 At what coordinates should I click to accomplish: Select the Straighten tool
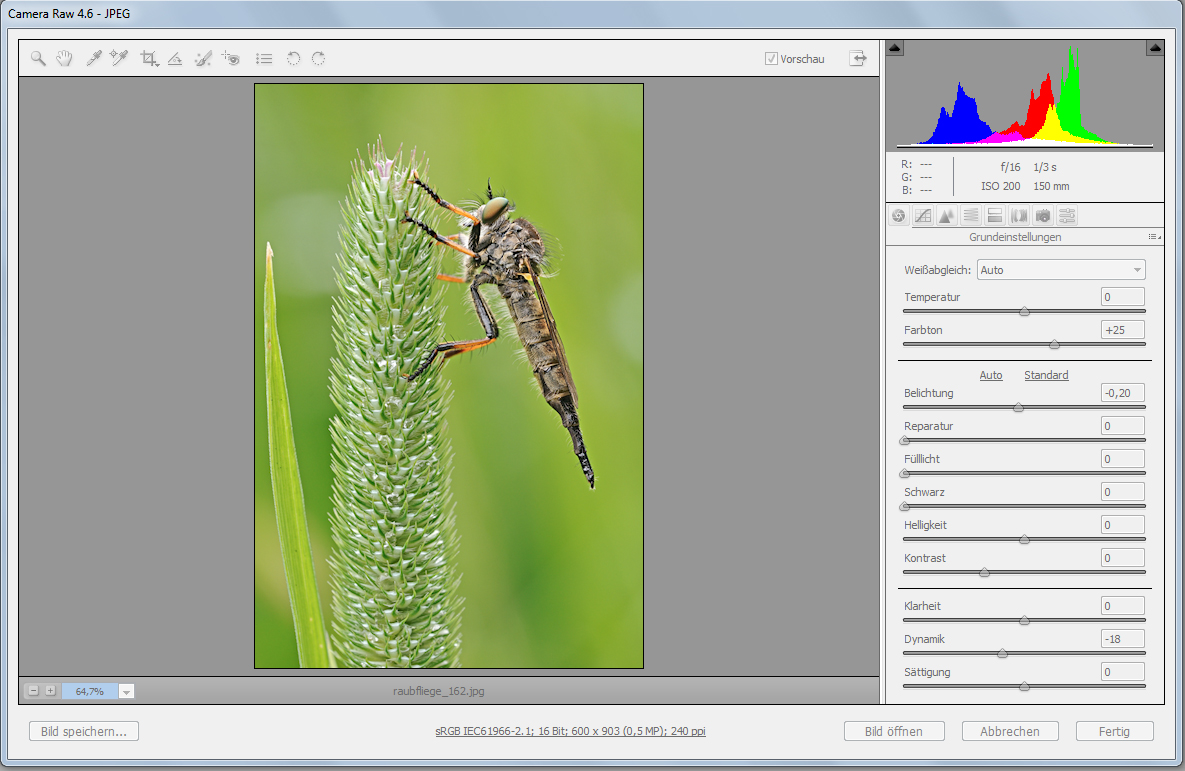175,58
